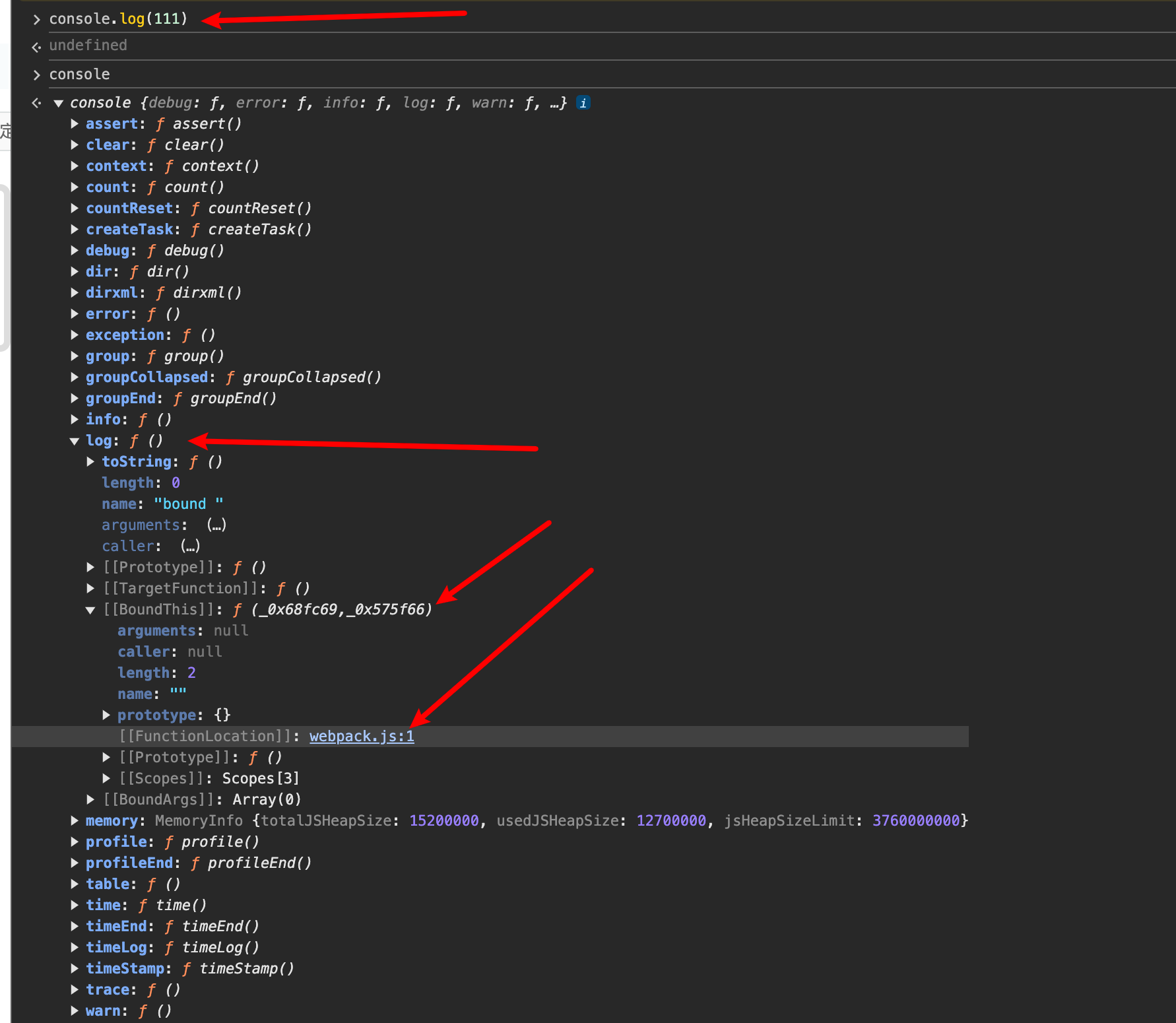Expand the memory MemoryInfo entry
This screenshot has height=1023, width=1176.
75,820
